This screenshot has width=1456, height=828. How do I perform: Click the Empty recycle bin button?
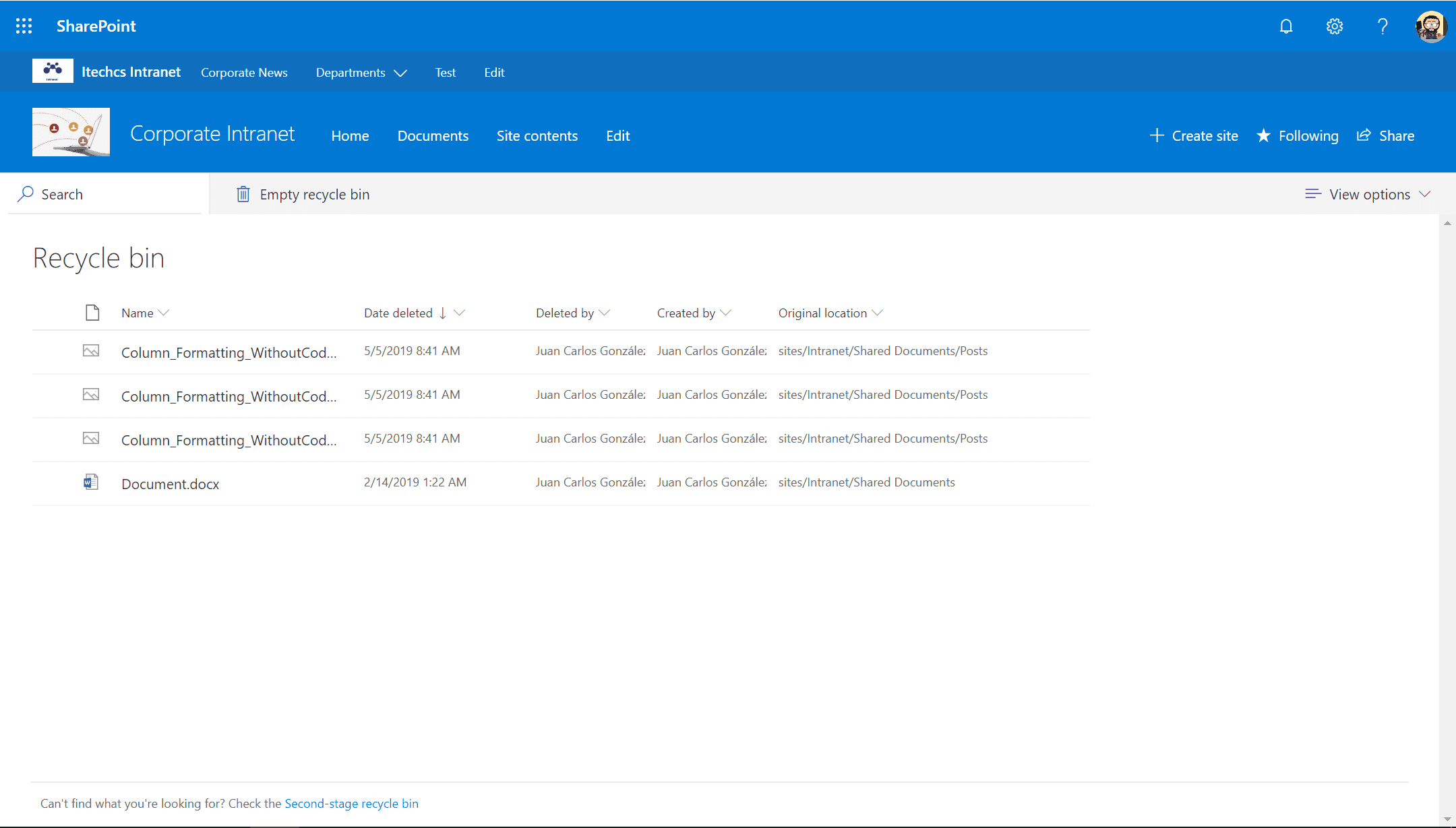coord(303,194)
